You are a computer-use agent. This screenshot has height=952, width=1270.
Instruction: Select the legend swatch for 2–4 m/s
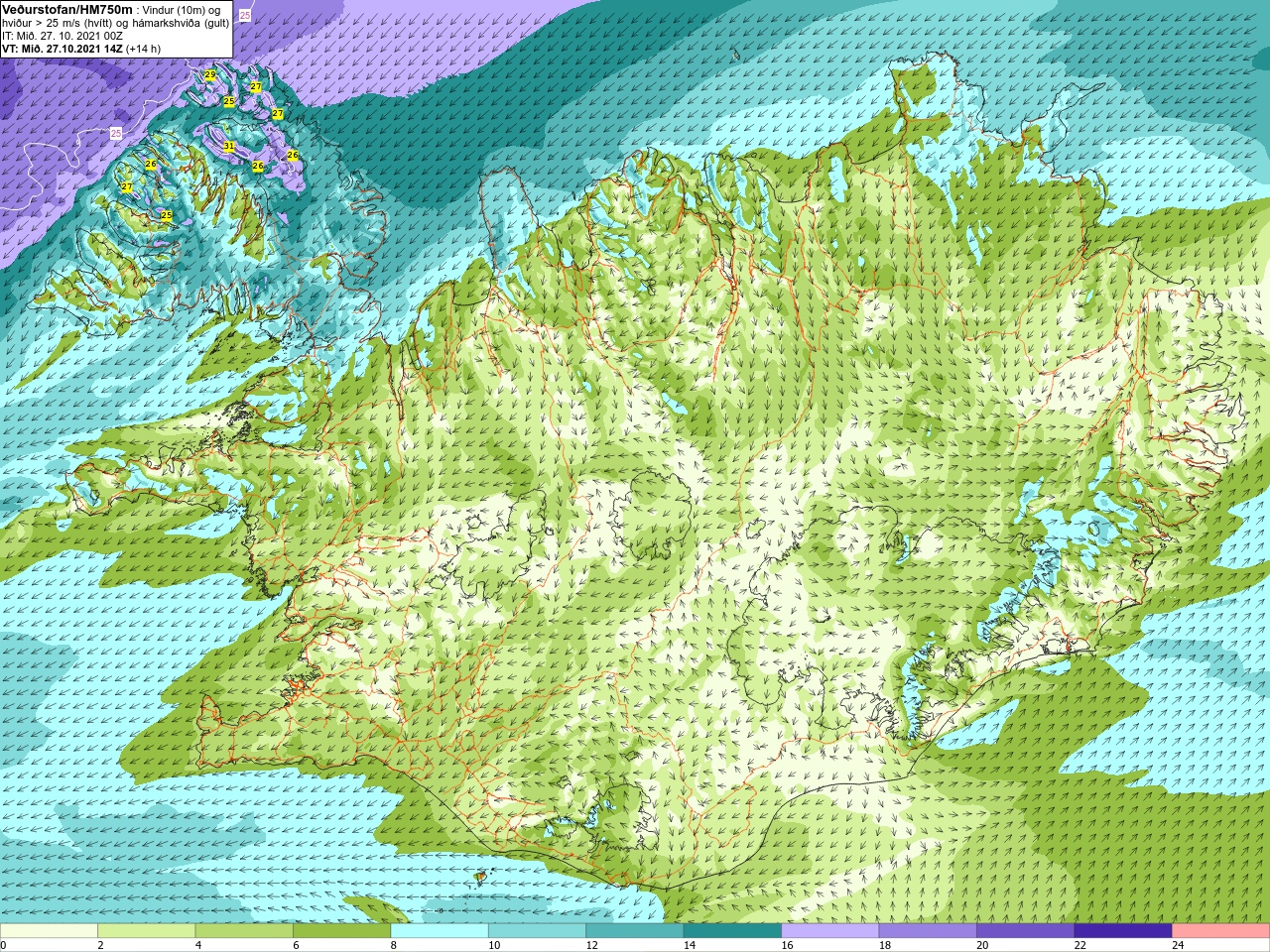pyautogui.click(x=147, y=931)
